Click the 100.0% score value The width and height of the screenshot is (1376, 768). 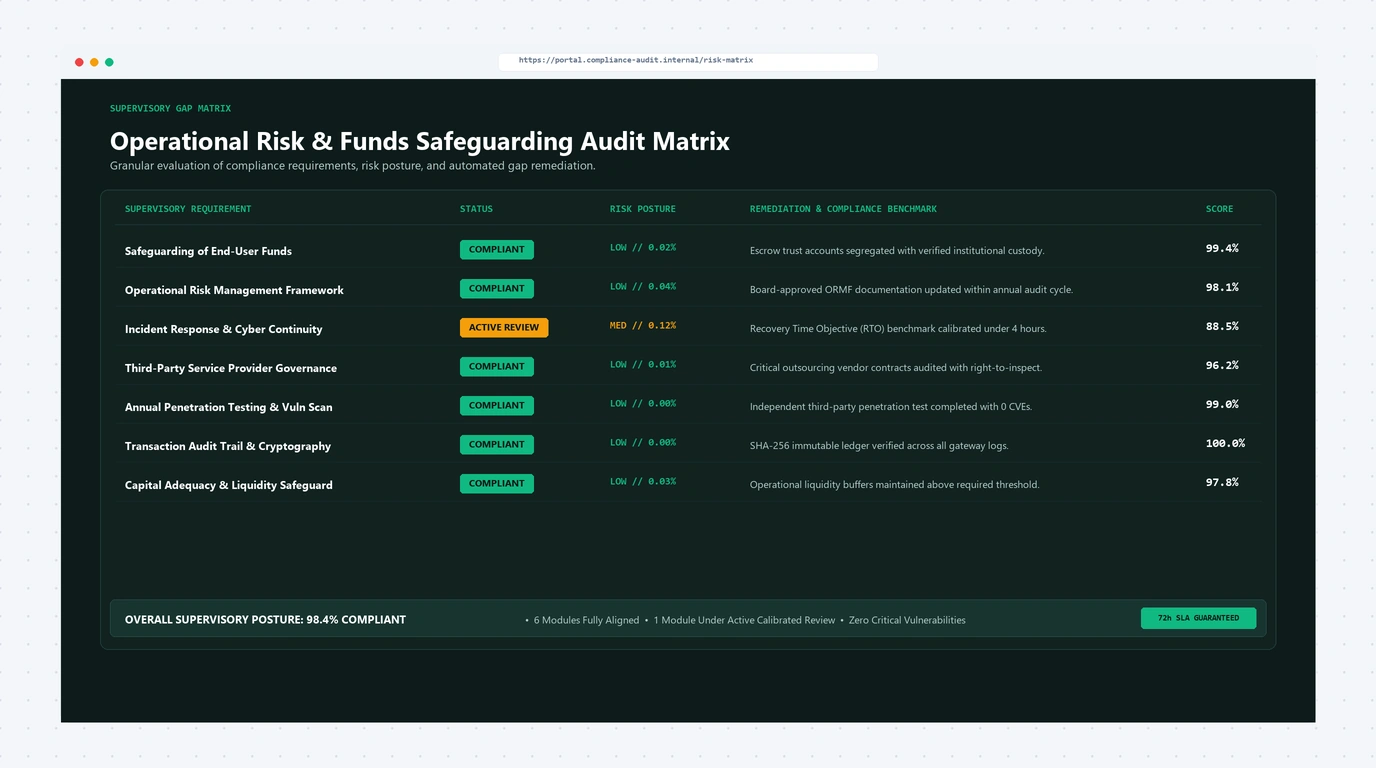(1225, 443)
